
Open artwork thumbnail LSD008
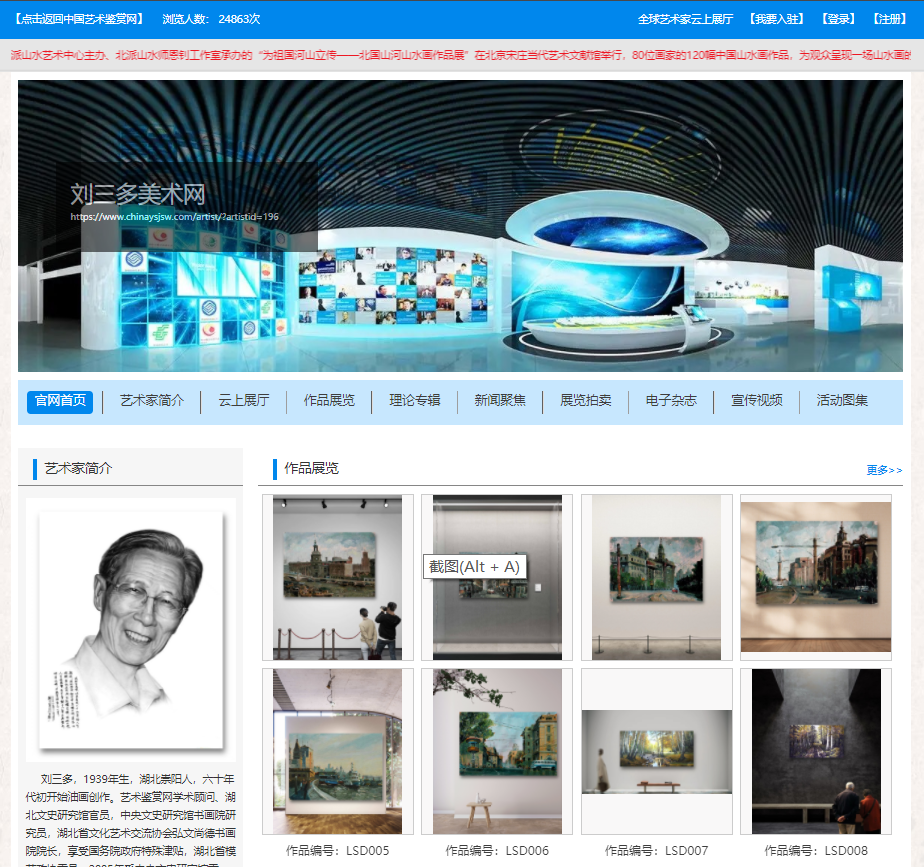[x=816, y=751]
